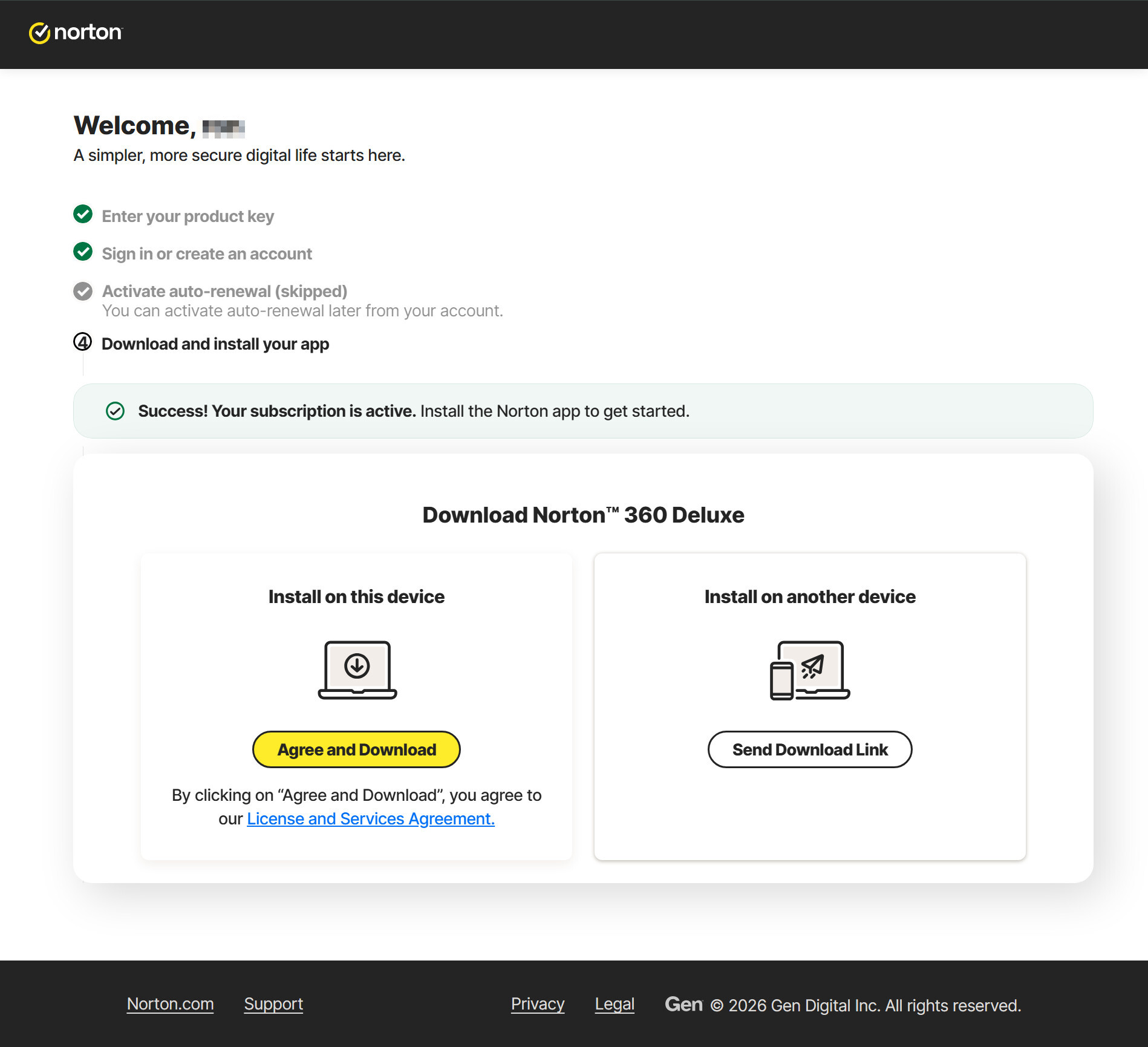Open the Privacy footer link

[537, 1004]
